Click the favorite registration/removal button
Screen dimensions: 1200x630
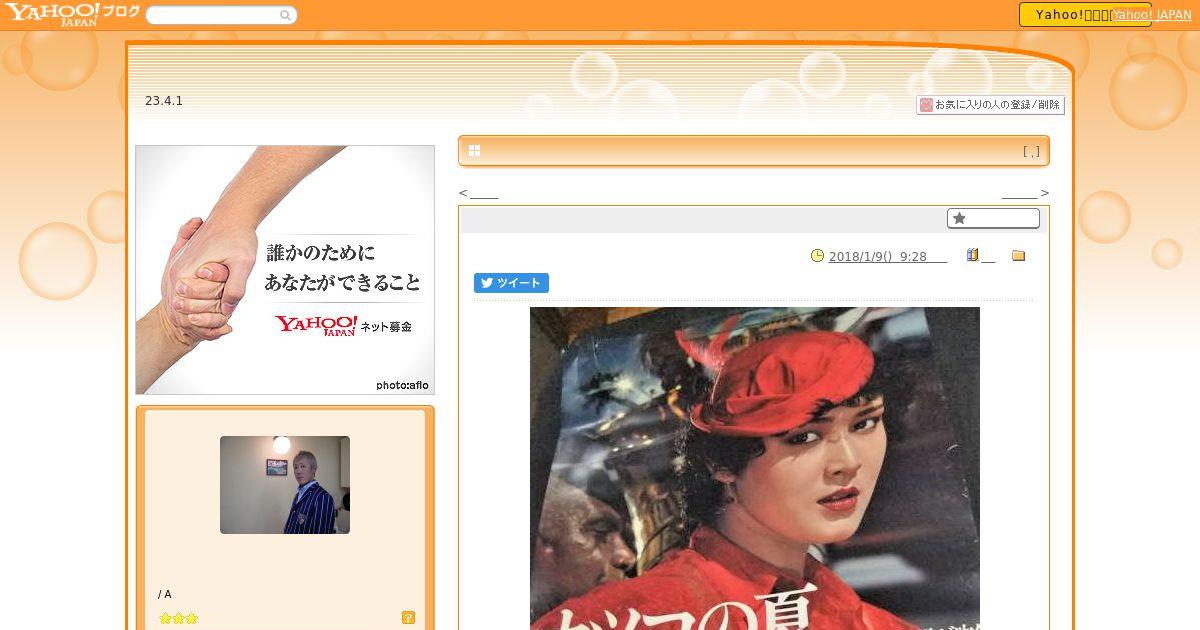click(990, 105)
